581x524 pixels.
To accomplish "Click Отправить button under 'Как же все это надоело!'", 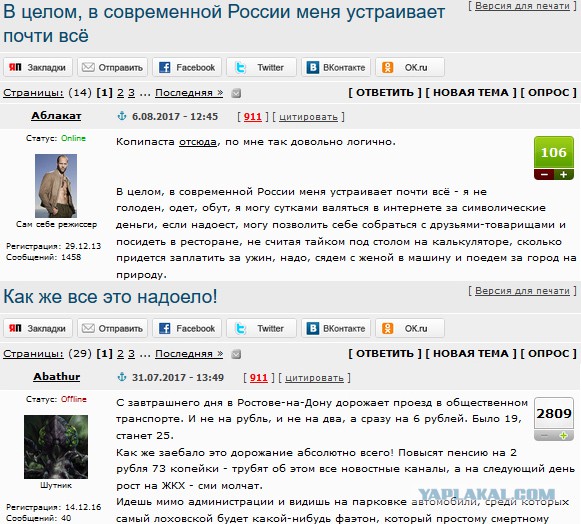I will click(x=112, y=328).
